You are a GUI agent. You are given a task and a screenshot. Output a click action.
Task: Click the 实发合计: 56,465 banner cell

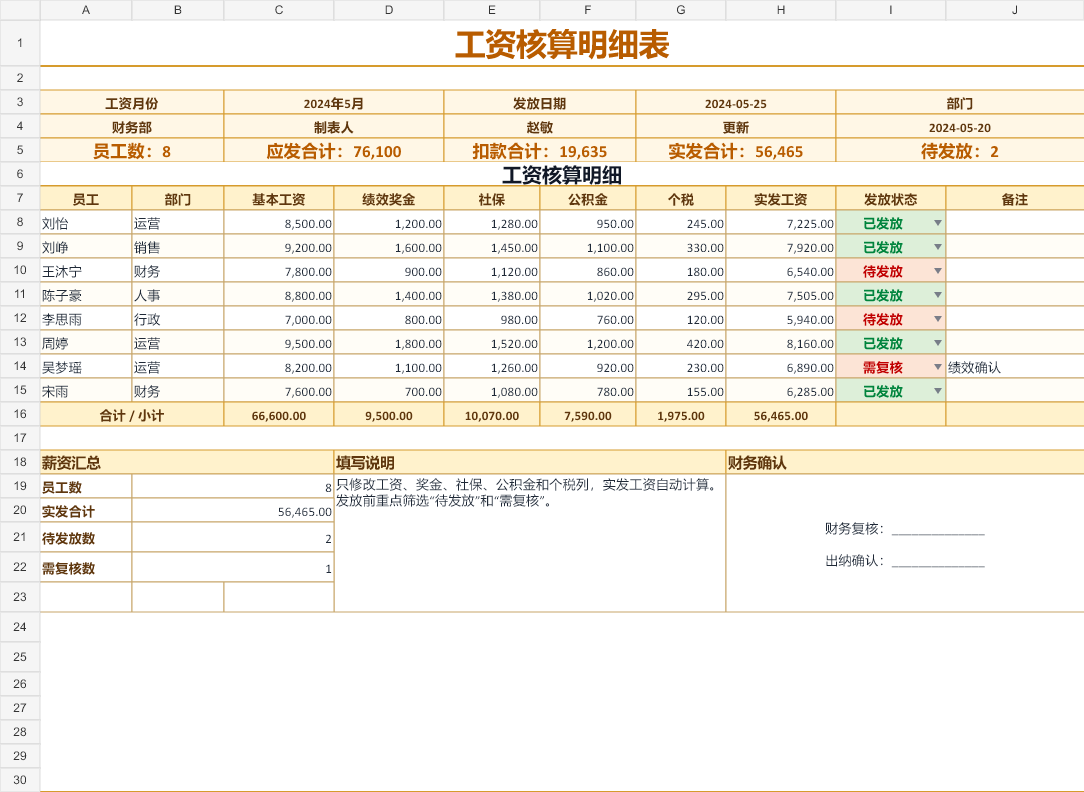[736, 151]
